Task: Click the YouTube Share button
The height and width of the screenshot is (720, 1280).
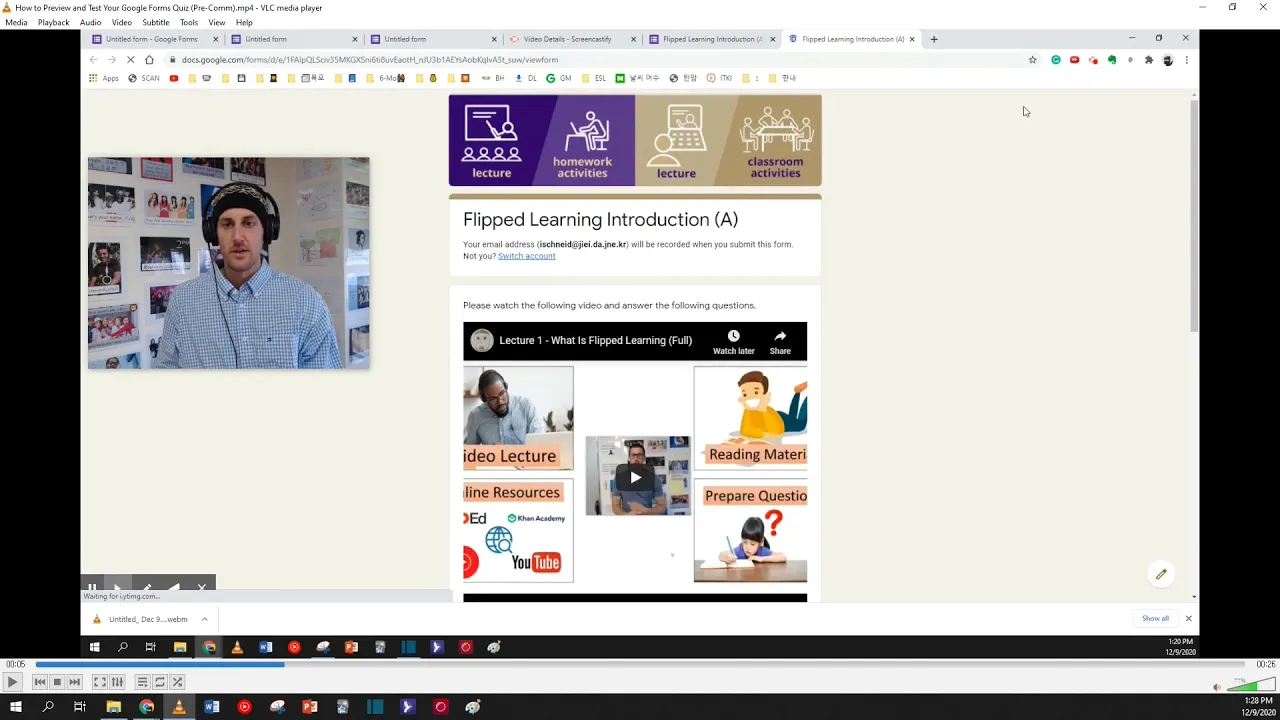Action: point(780,342)
